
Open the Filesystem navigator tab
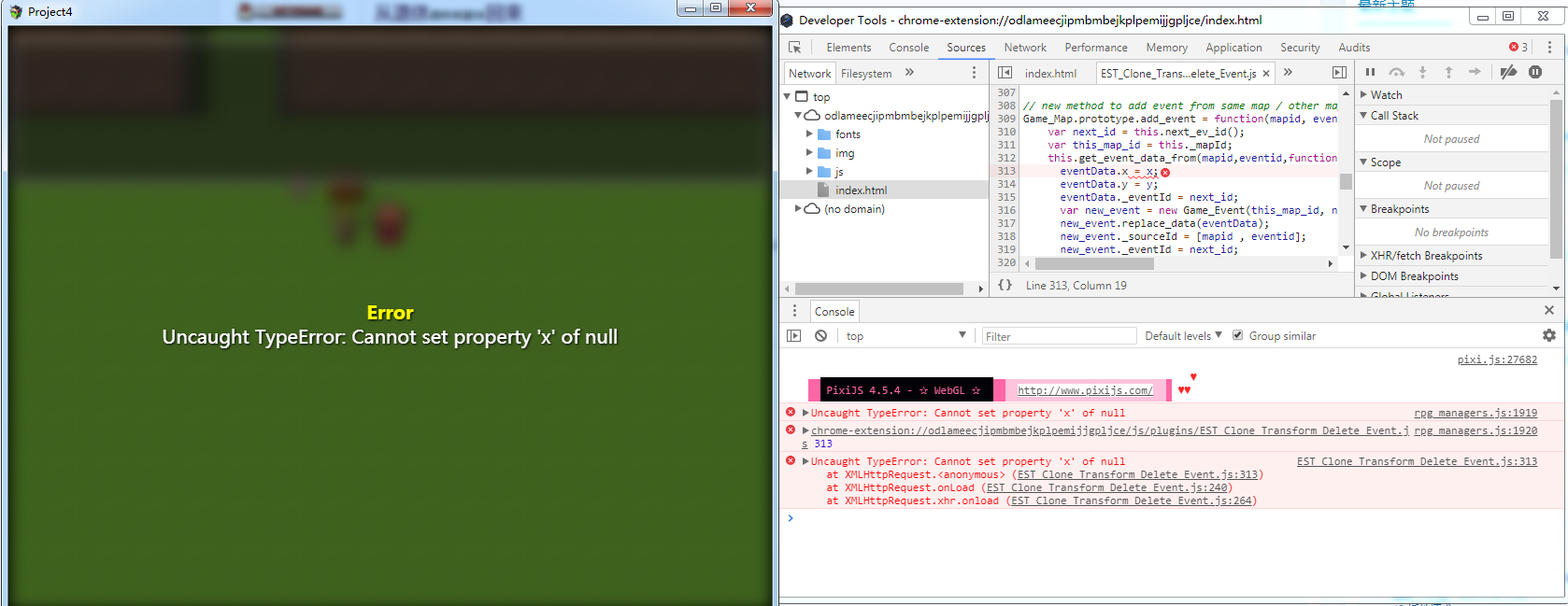tap(866, 74)
